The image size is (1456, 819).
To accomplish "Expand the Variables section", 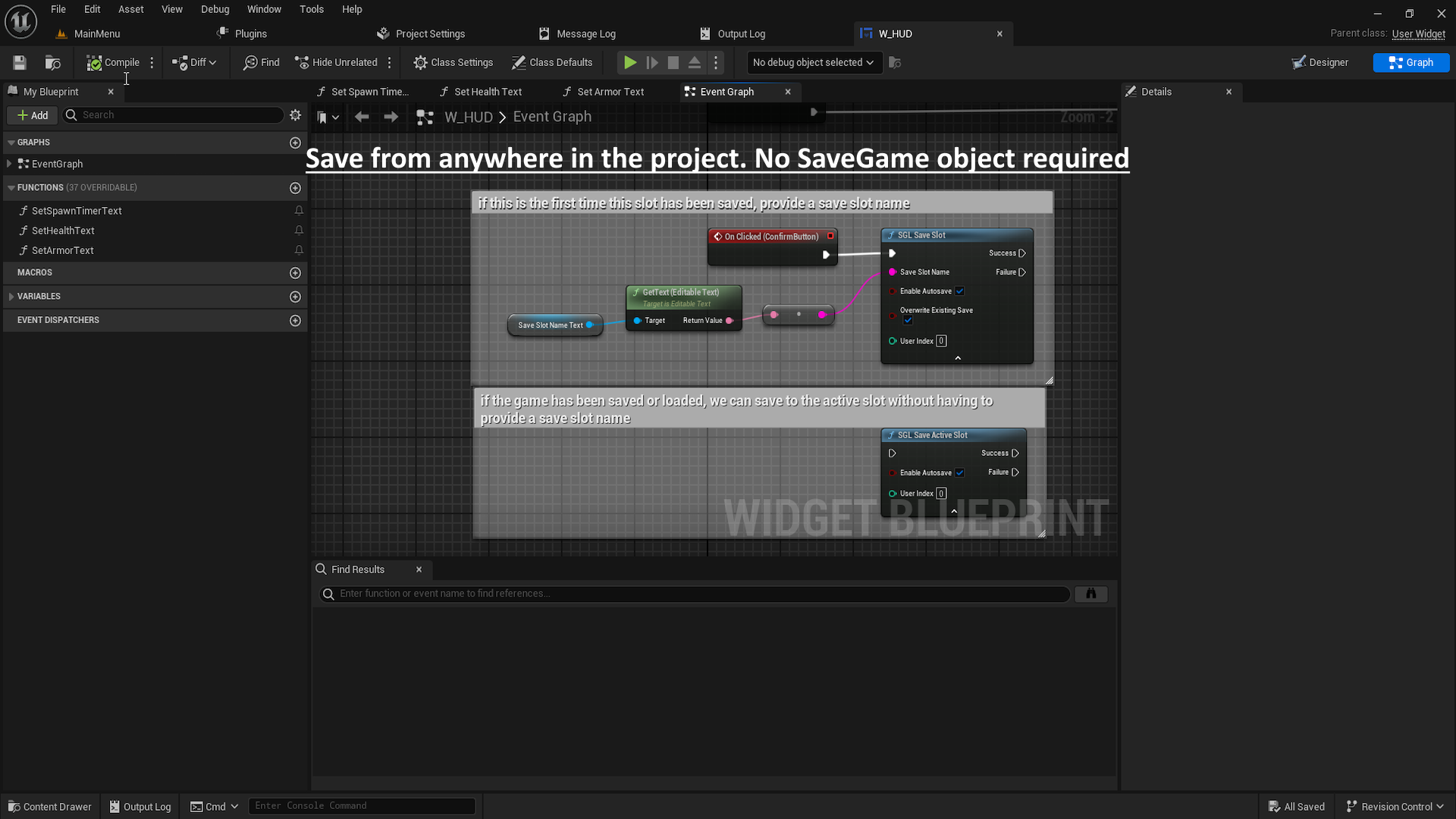I will coord(11,297).
